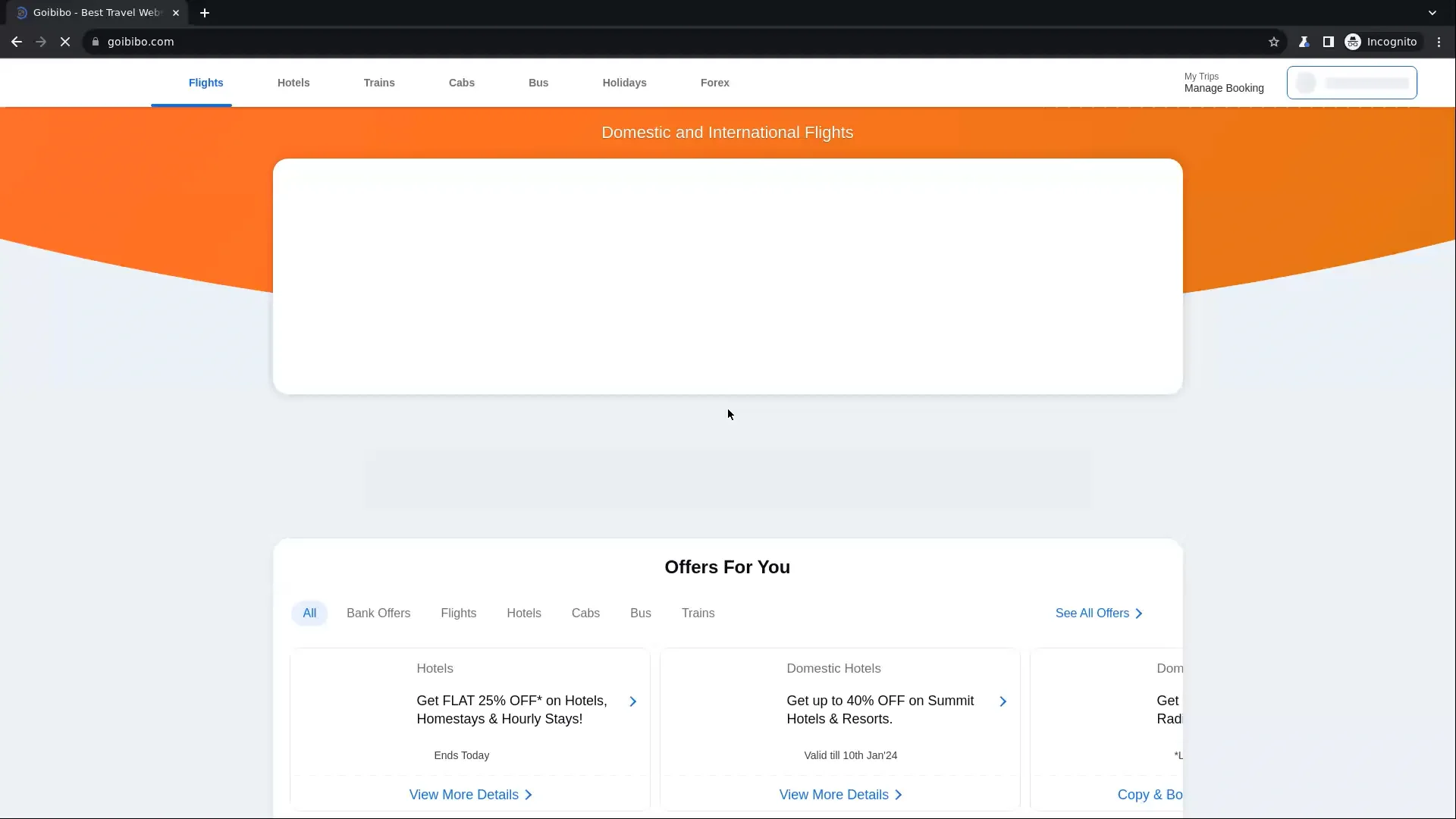Click chevron beside Summit Hotels offer title

1003,701
